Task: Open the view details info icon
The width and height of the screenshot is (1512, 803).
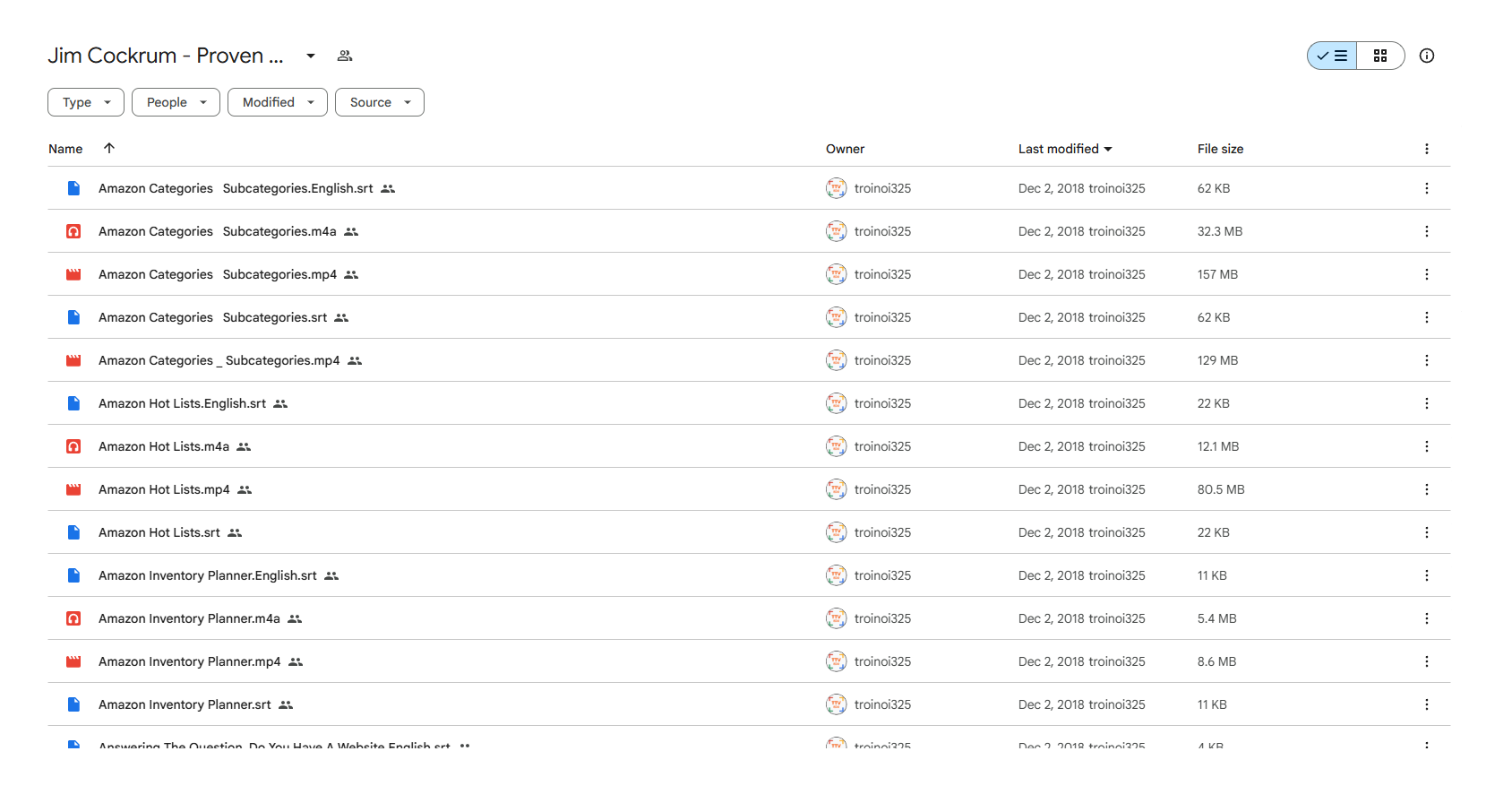Action: pyautogui.click(x=1427, y=56)
